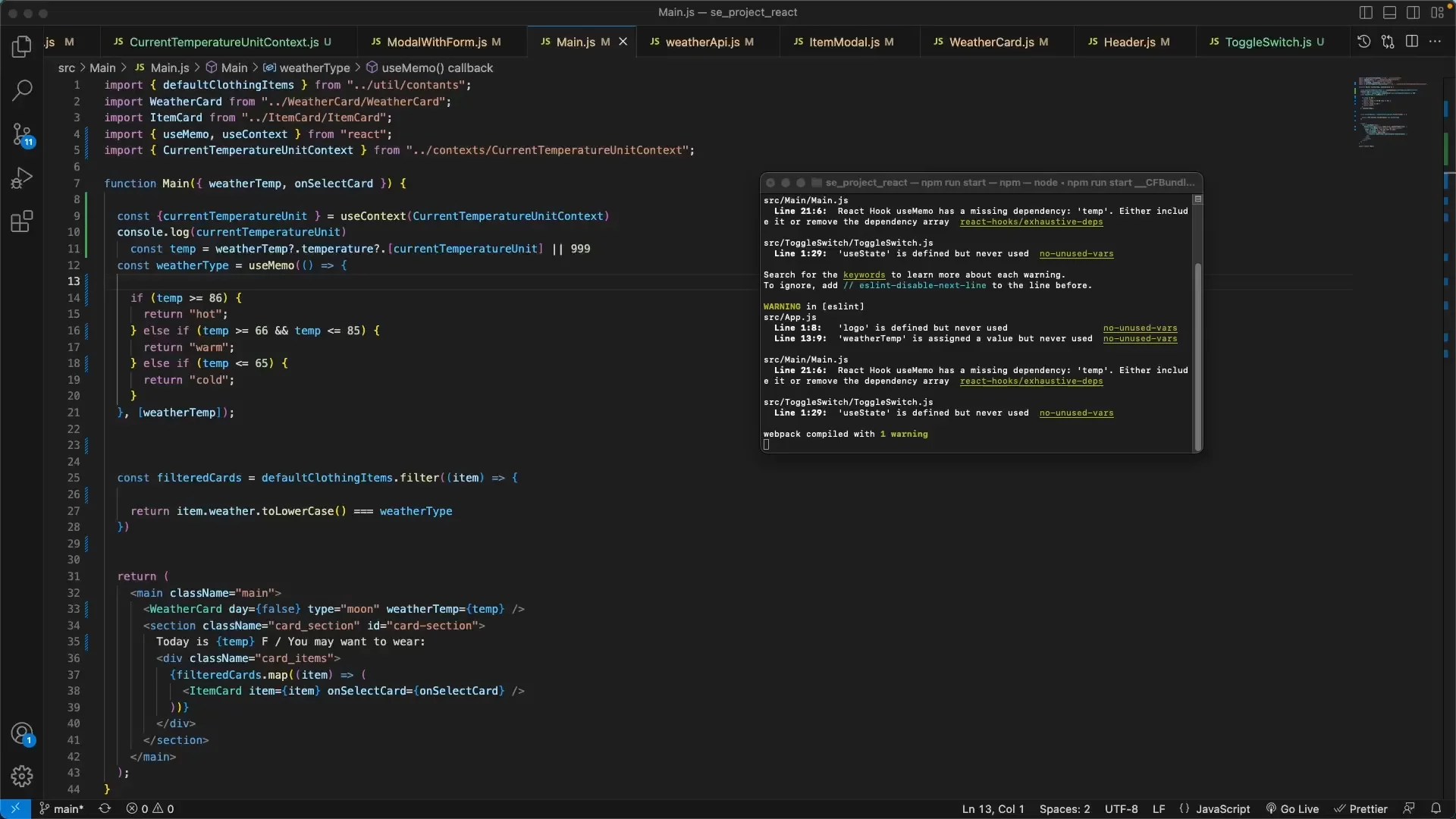Open Source Control with 11 pending changes
The height and width of the screenshot is (819, 1456).
[x=22, y=134]
